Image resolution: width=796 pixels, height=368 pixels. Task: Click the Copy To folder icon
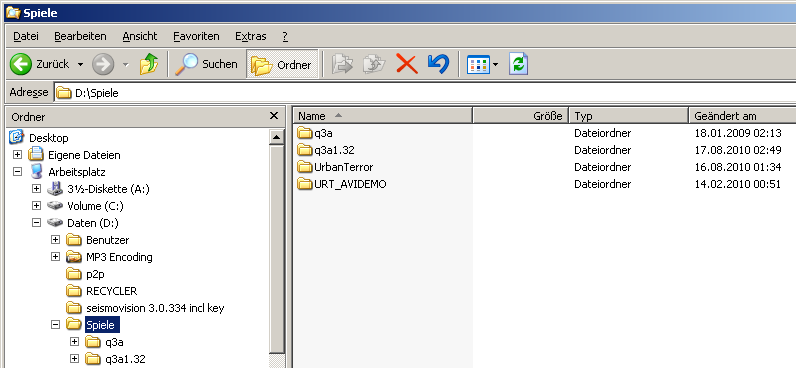coord(374,64)
